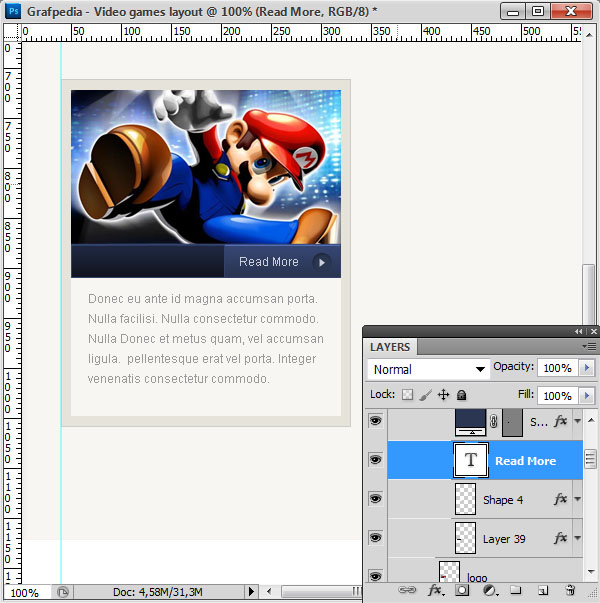Expand effects of top S... layer
Screen dimensions: 600x603
click(x=577, y=421)
